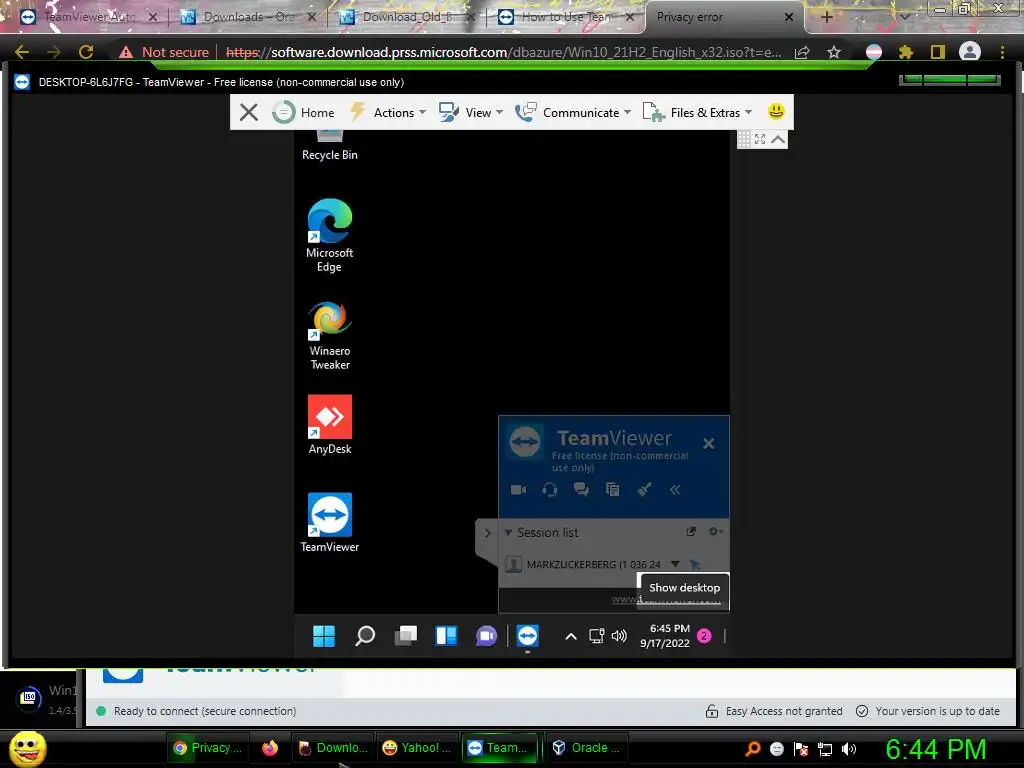
Task: Select the Microsoft Edge desktop shortcut
Action: point(330,236)
